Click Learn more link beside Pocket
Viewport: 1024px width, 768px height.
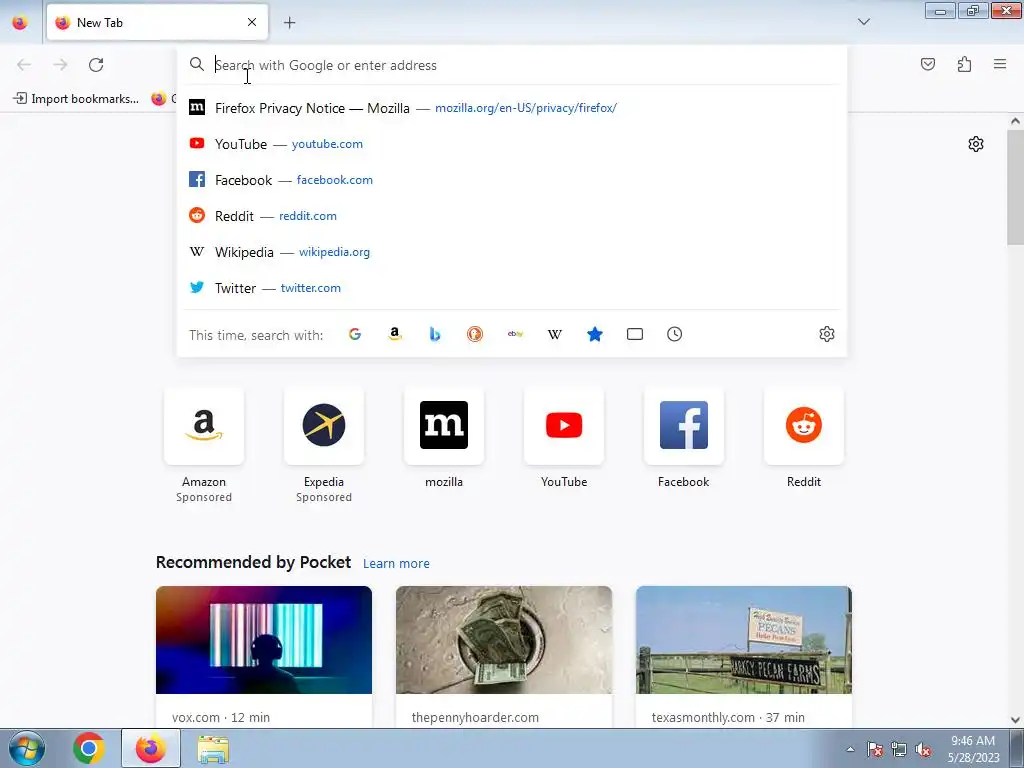[396, 563]
